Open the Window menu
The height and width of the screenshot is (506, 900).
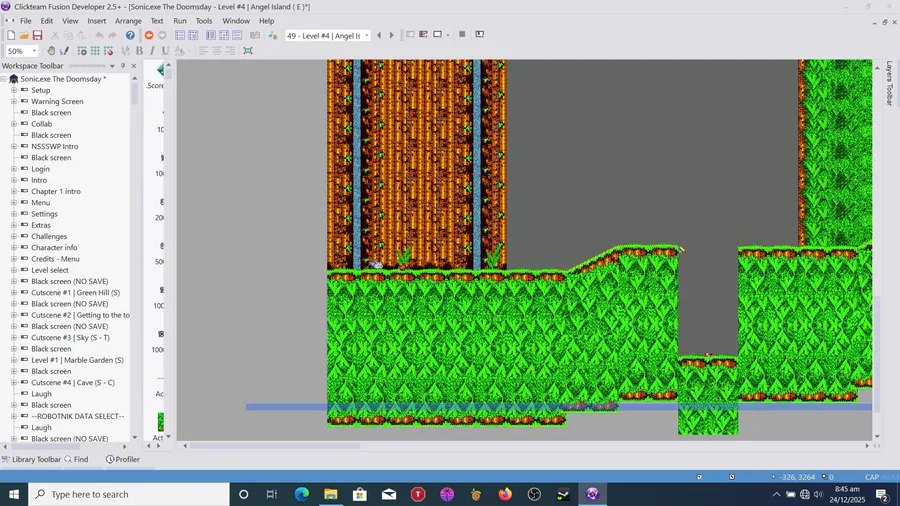(x=236, y=21)
